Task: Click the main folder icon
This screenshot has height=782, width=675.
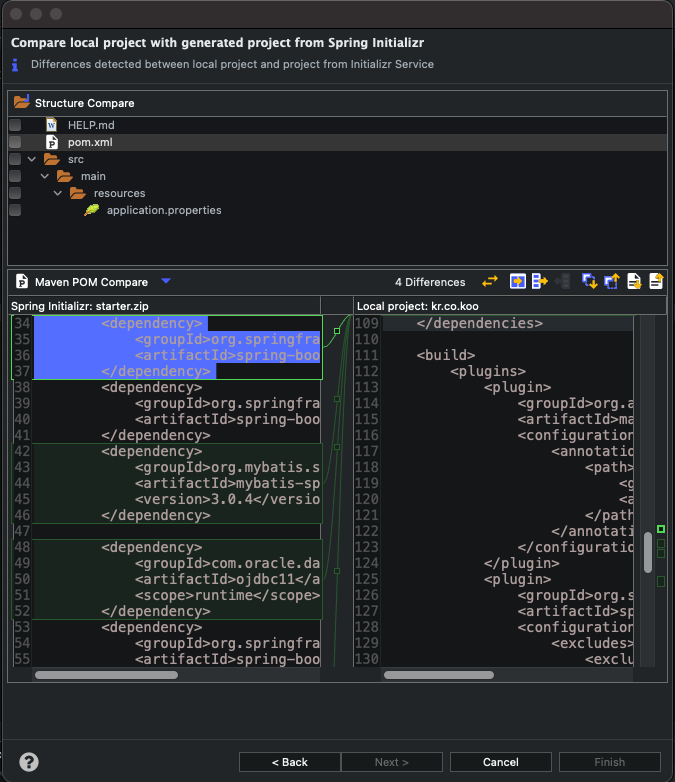Action: 64,176
